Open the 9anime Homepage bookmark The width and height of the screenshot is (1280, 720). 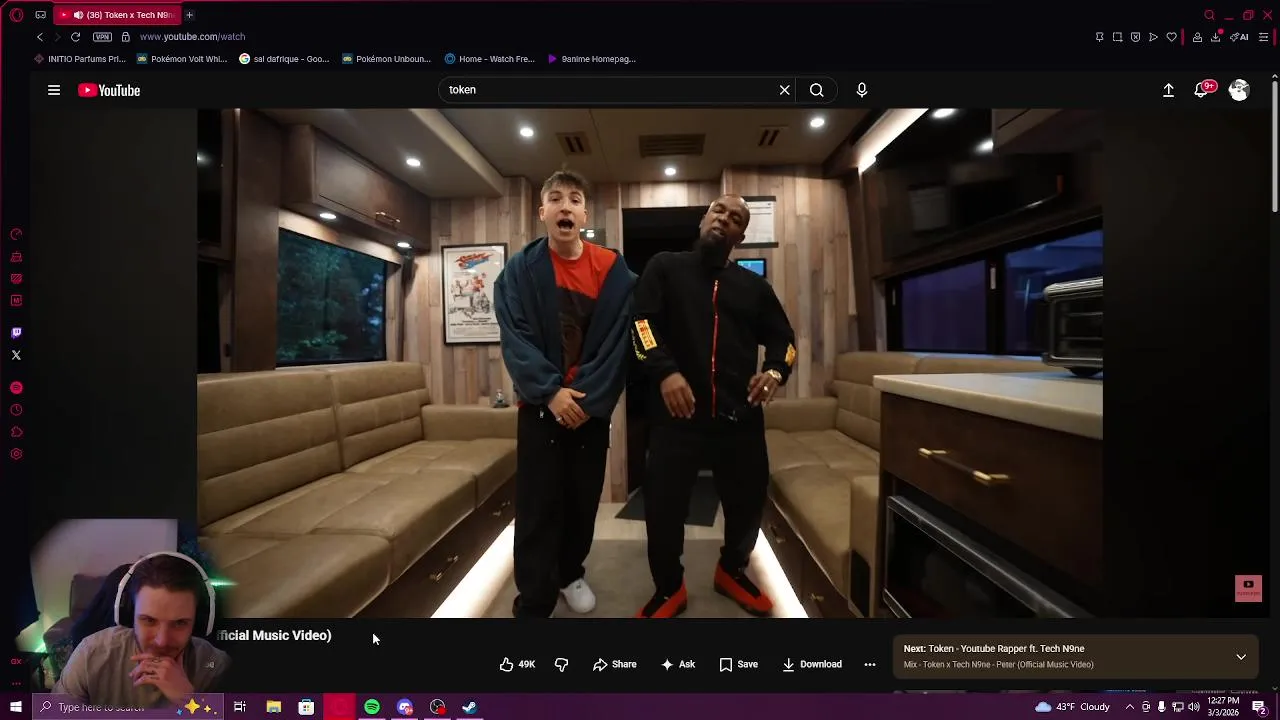click(x=592, y=59)
